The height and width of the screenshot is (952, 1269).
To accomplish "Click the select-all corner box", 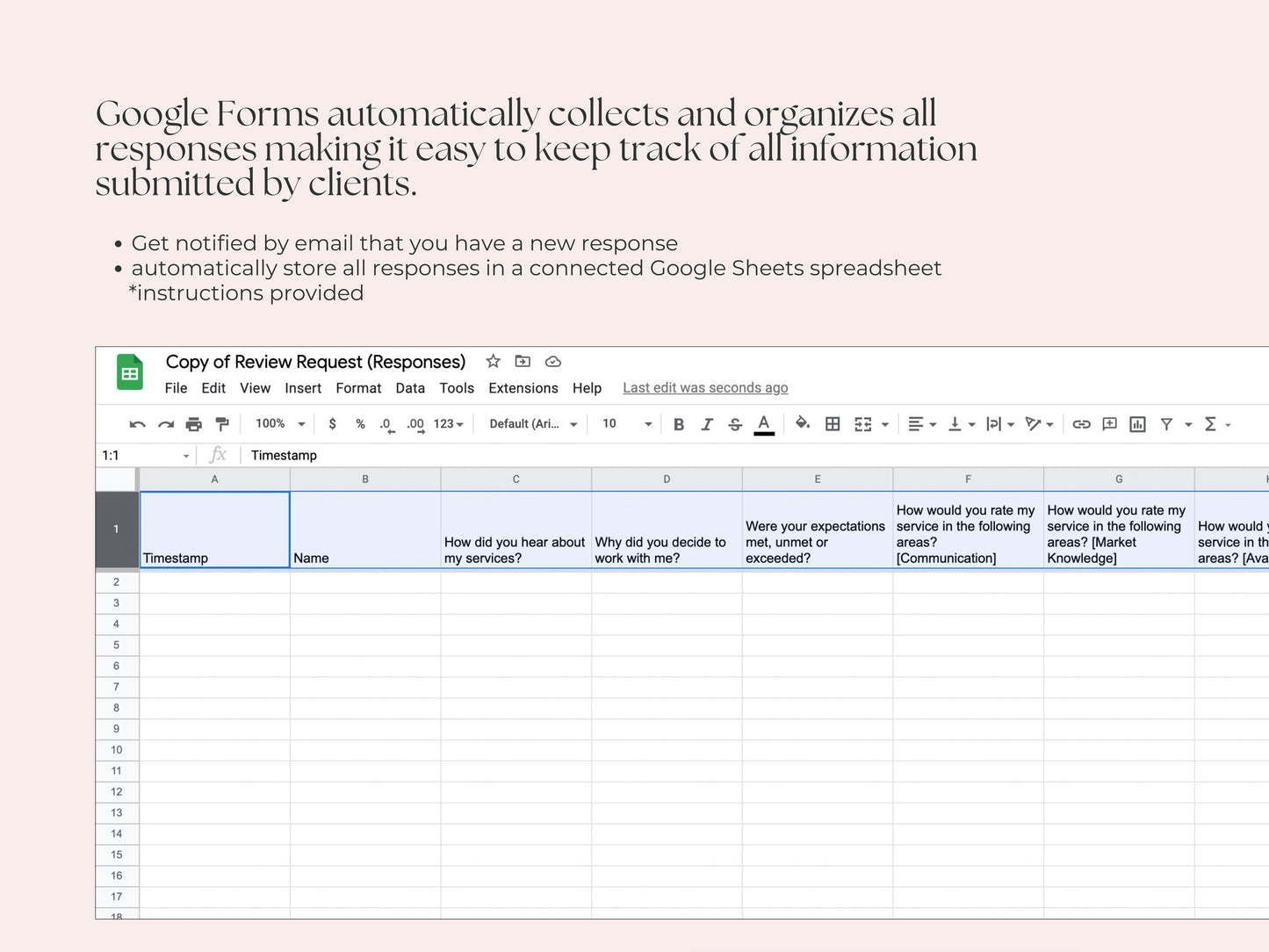I will point(117,480).
